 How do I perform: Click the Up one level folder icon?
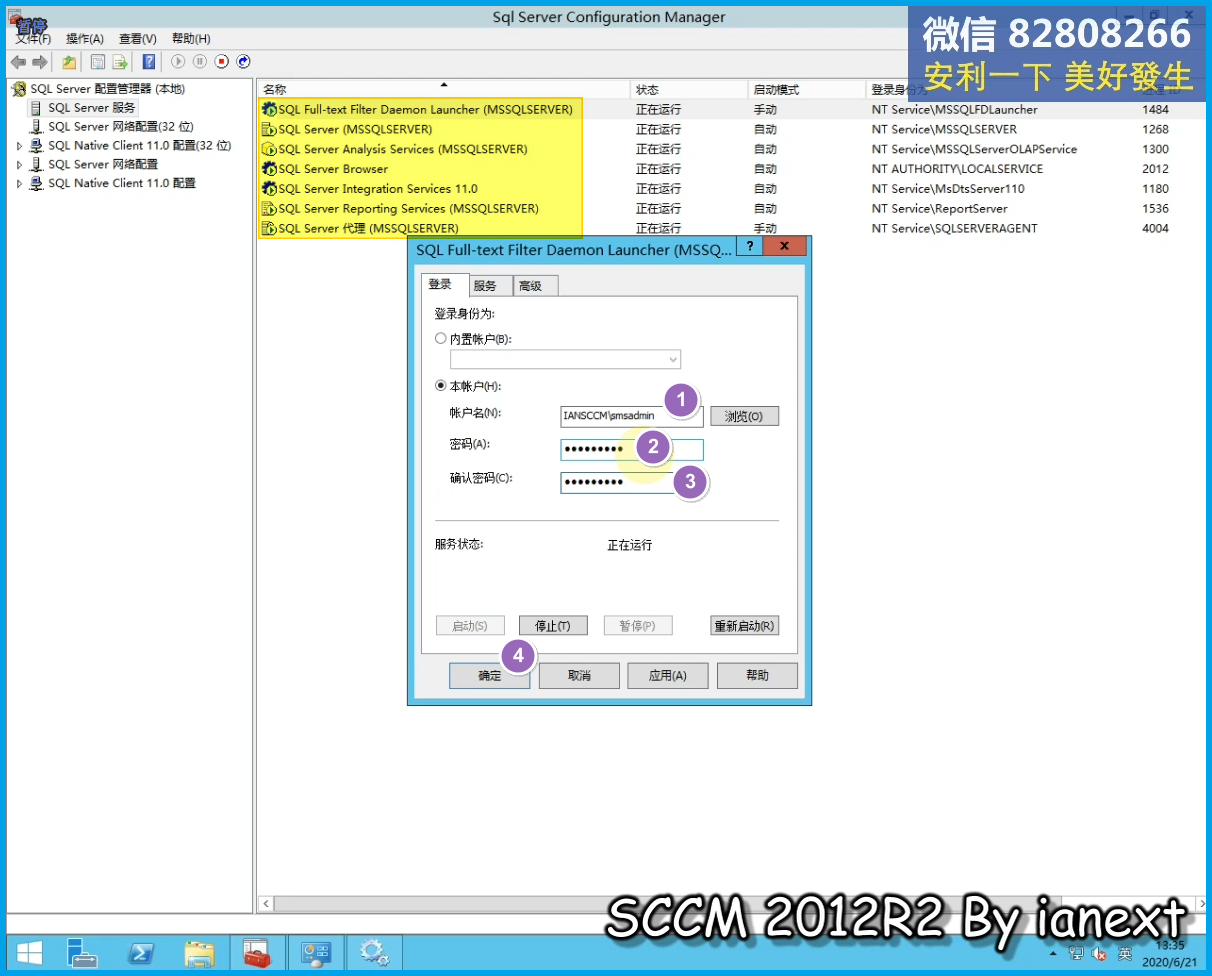click(69, 62)
